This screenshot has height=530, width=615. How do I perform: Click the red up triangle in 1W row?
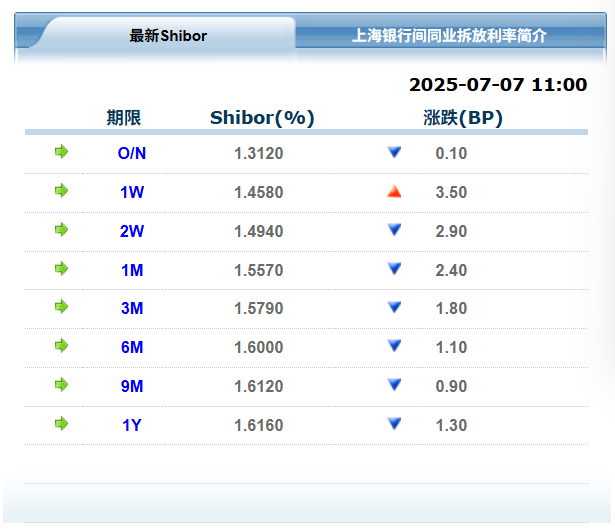[x=394, y=191]
